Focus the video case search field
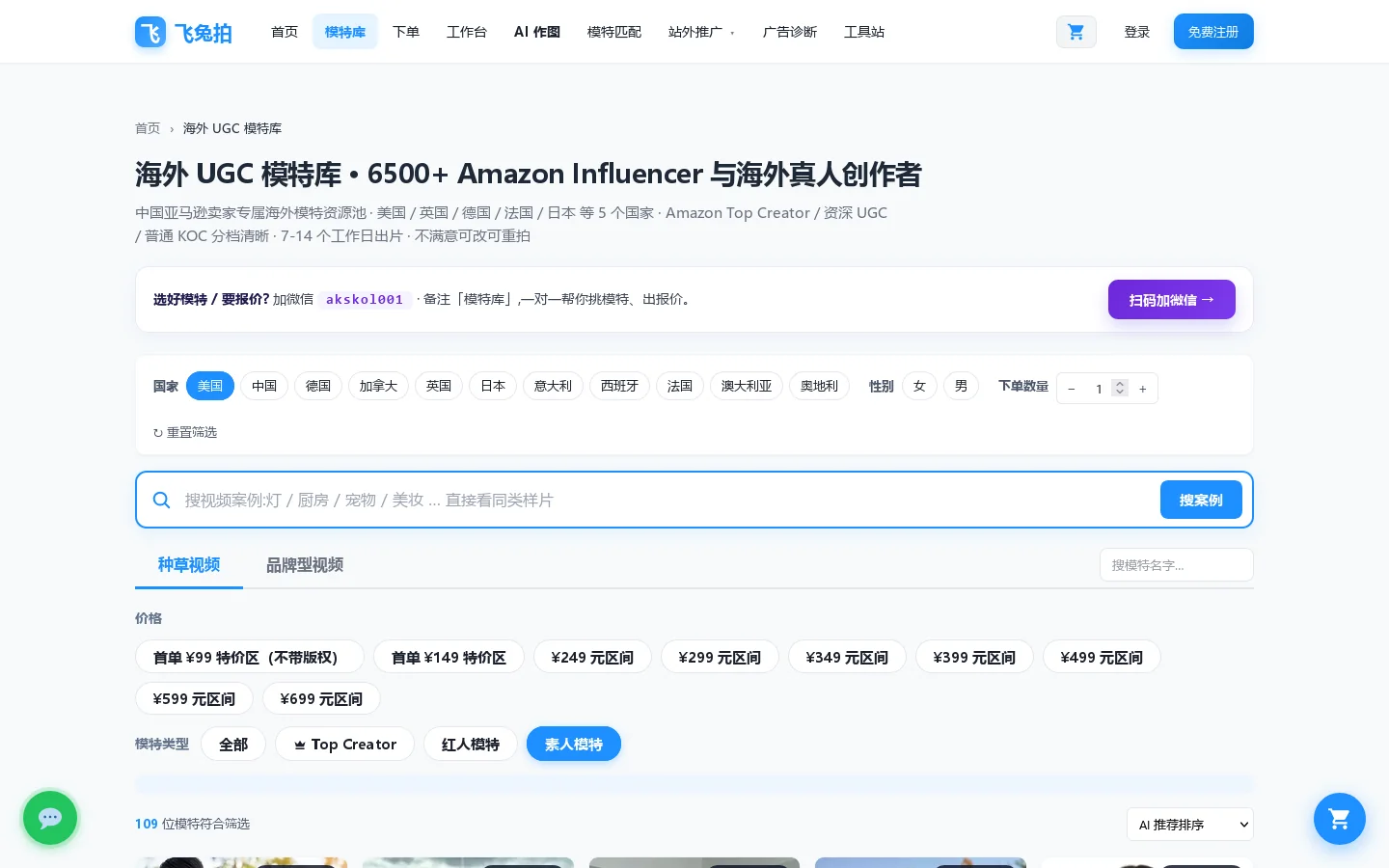 (x=666, y=500)
